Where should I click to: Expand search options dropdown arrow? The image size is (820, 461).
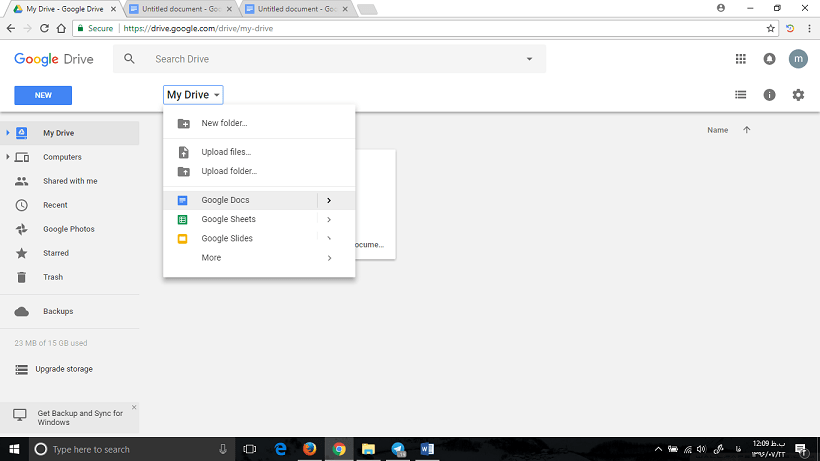pyautogui.click(x=529, y=59)
